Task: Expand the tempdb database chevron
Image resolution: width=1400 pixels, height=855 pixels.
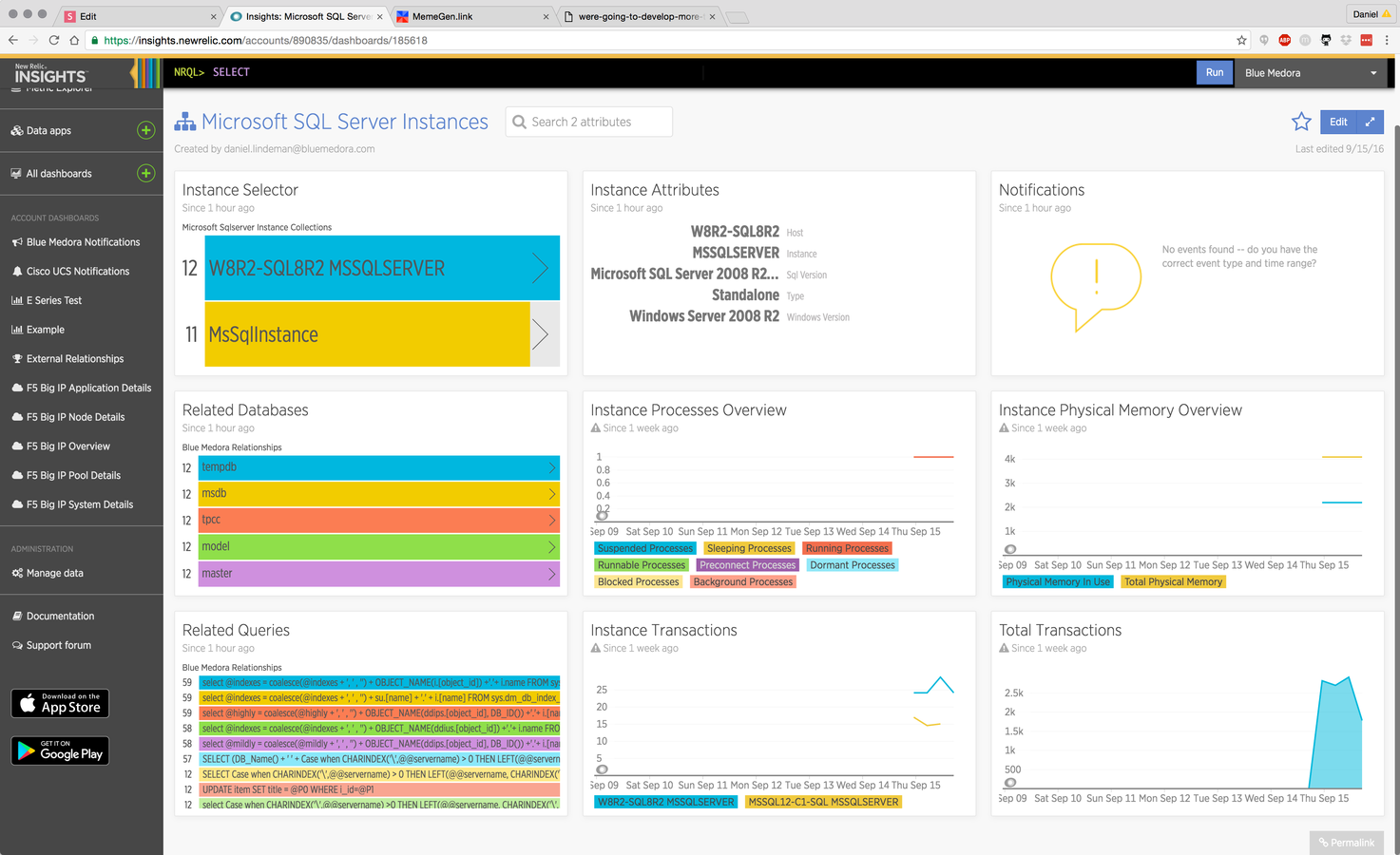Action: [552, 467]
